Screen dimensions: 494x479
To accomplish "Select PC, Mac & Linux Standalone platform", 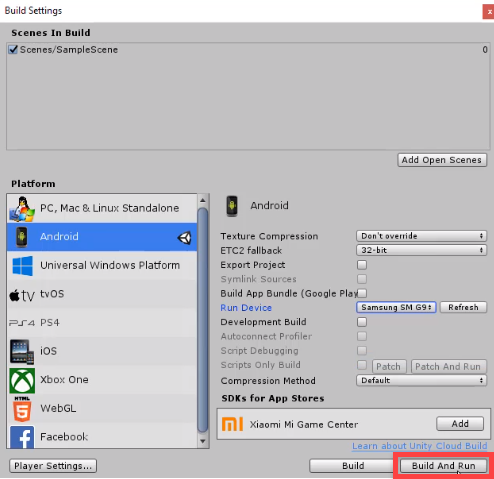I will click(102, 208).
